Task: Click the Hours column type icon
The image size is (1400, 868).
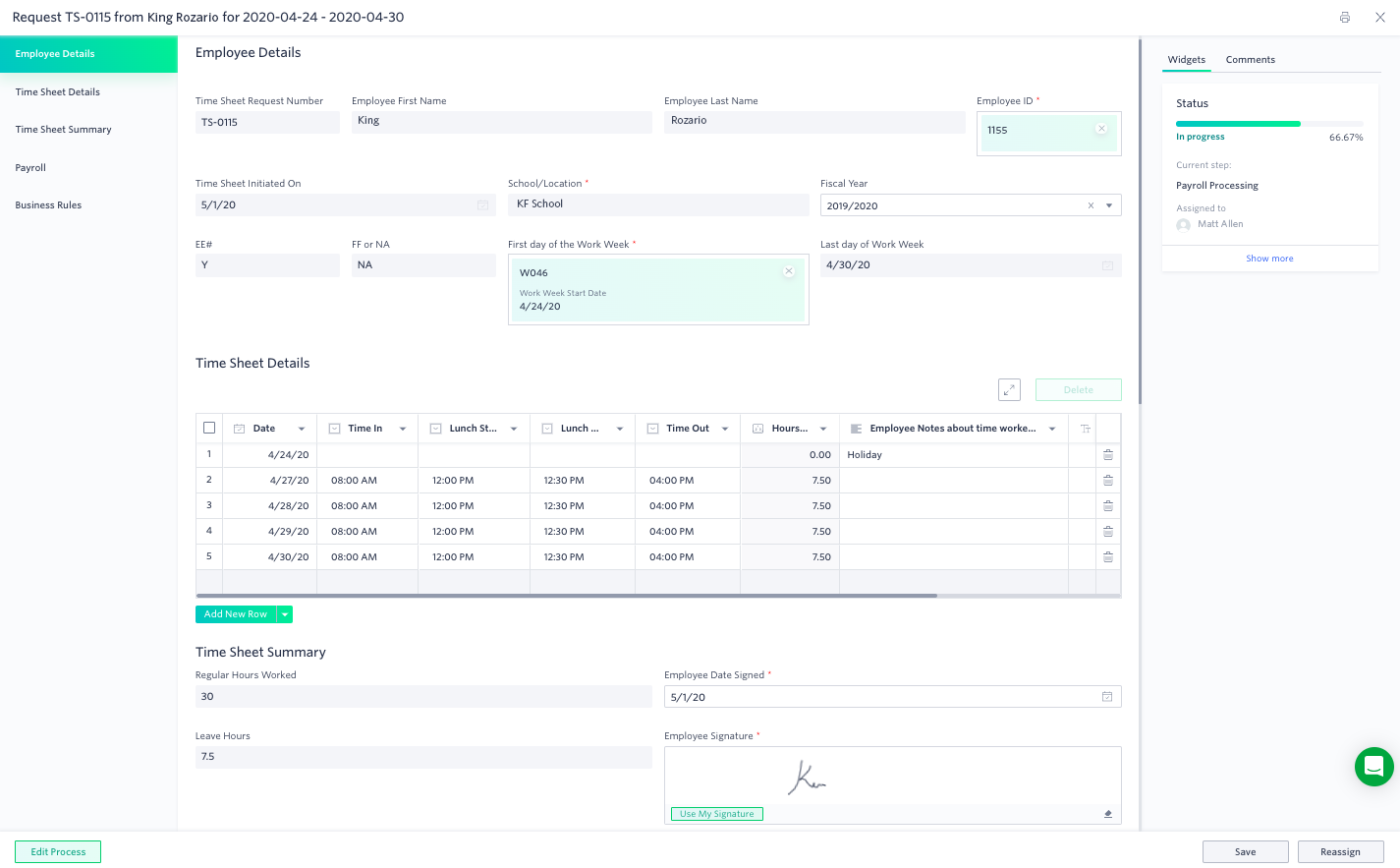Action: [757, 429]
